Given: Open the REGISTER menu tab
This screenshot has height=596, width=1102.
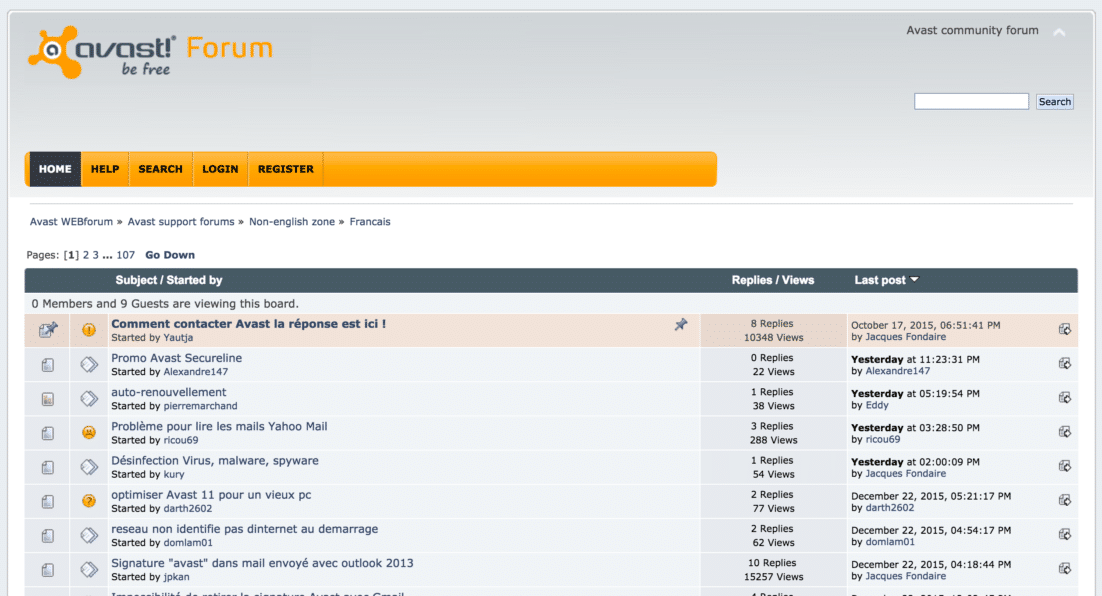Looking at the screenshot, I should tap(285, 169).
